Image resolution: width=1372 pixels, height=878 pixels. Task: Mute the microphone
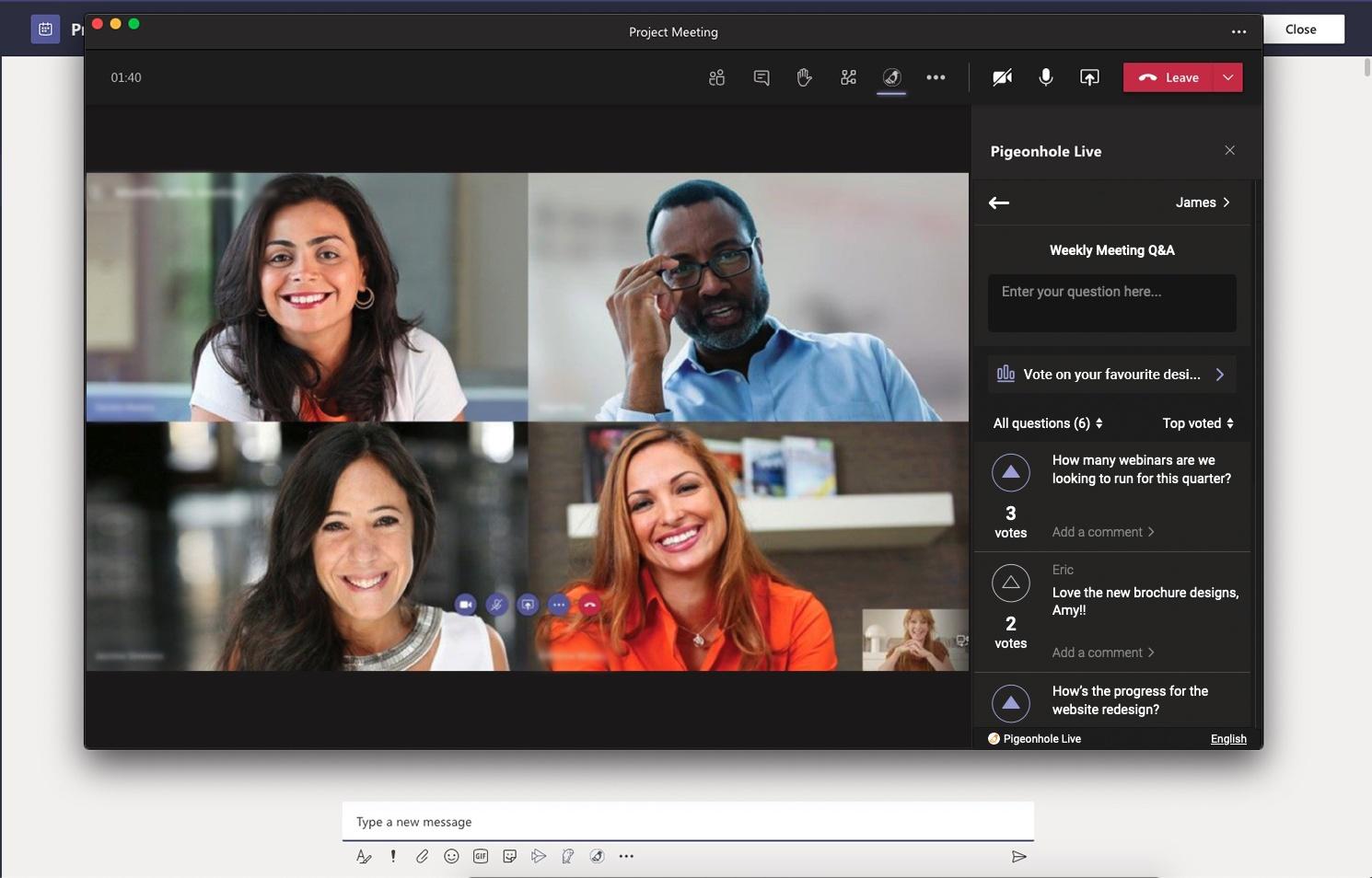click(x=1046, y=77)
